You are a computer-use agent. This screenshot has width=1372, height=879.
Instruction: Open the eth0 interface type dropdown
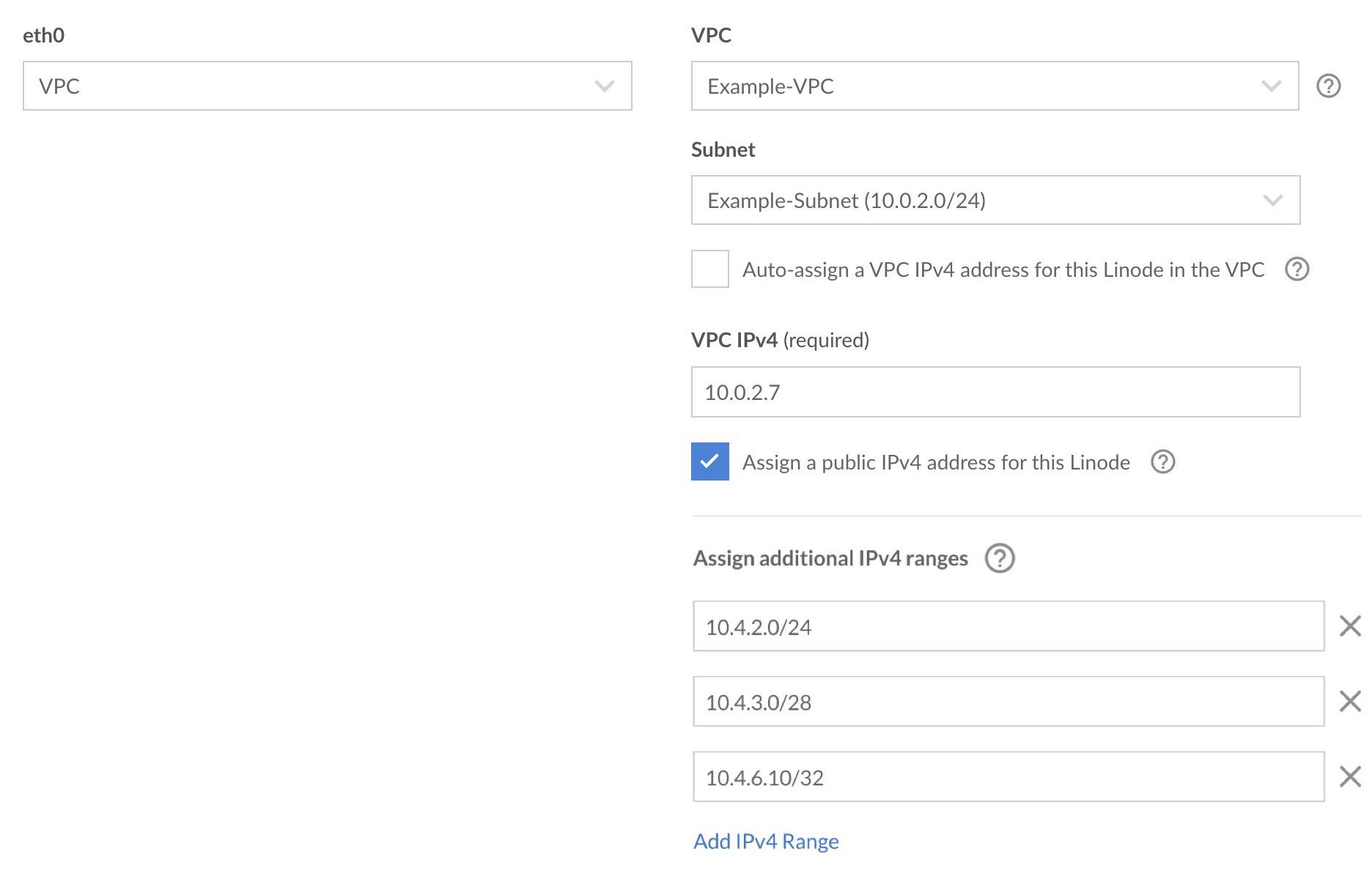tap(330, 86)
